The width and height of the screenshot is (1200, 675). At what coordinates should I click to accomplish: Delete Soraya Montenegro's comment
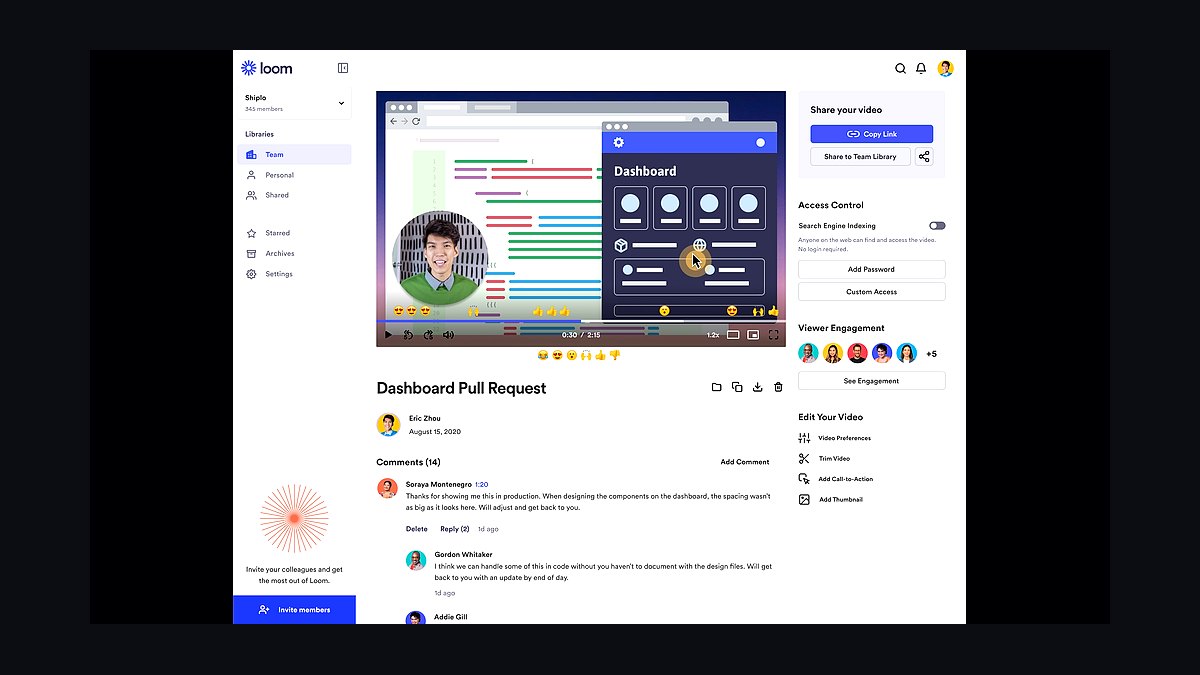point(417,529)
